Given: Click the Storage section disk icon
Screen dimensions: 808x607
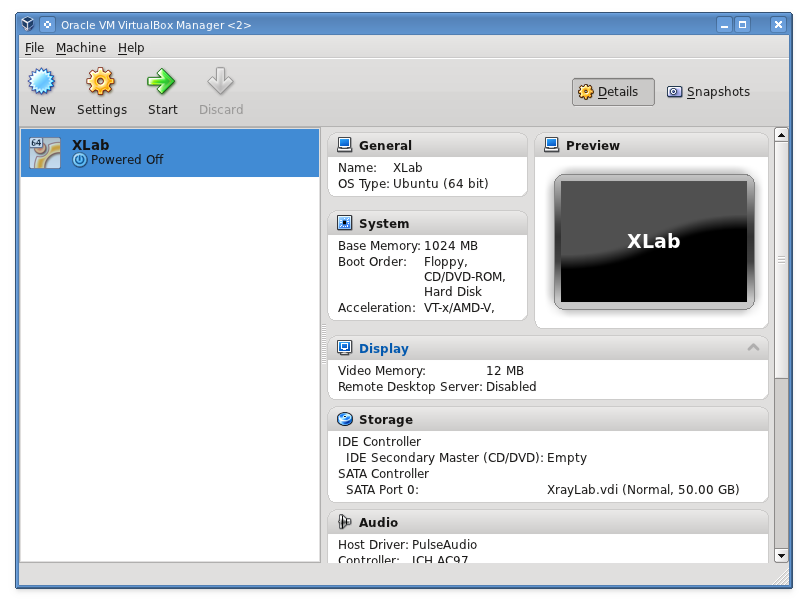Looking at the screenshot, I should point(345,419).
